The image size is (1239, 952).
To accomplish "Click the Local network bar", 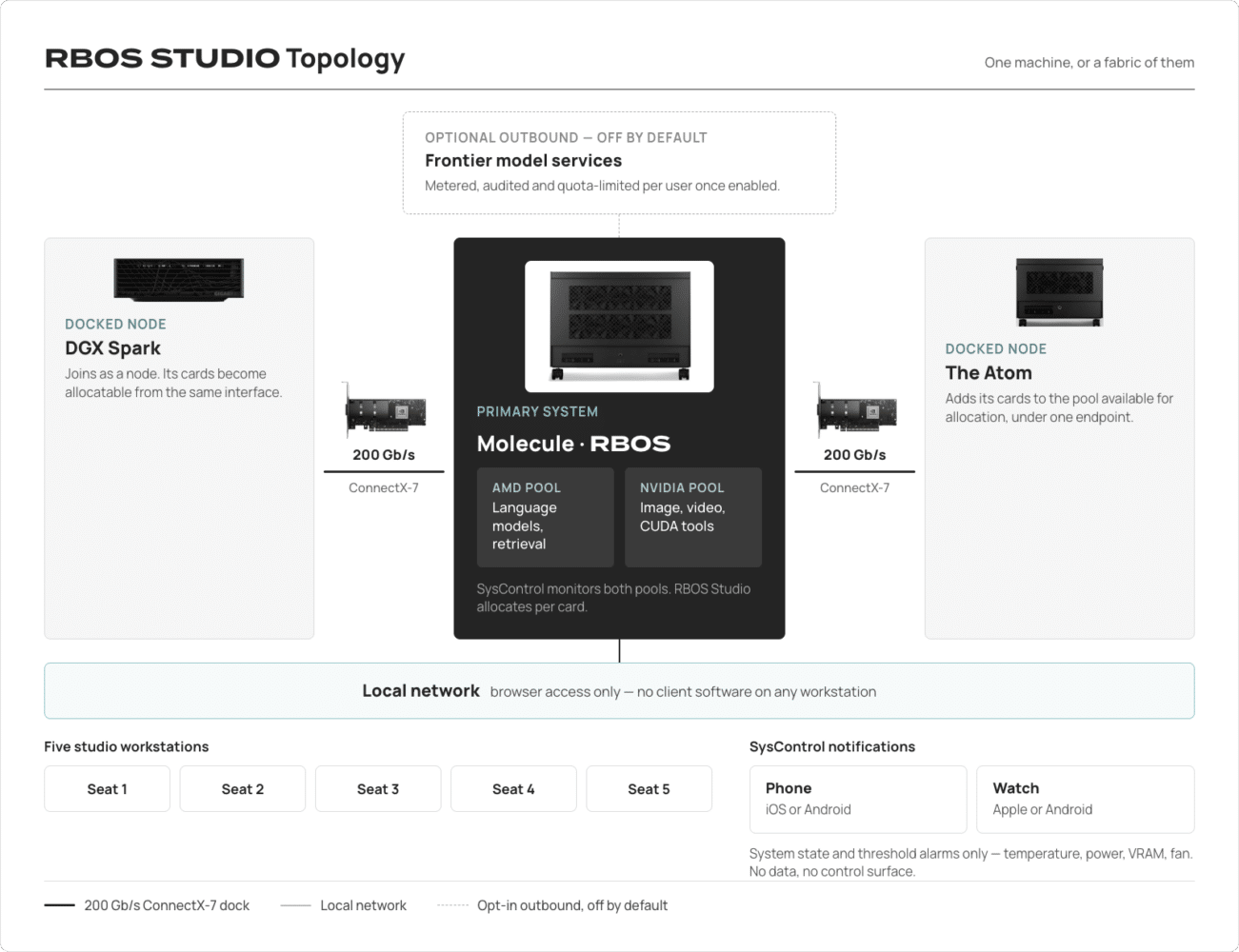I will [x=619, y=691].
